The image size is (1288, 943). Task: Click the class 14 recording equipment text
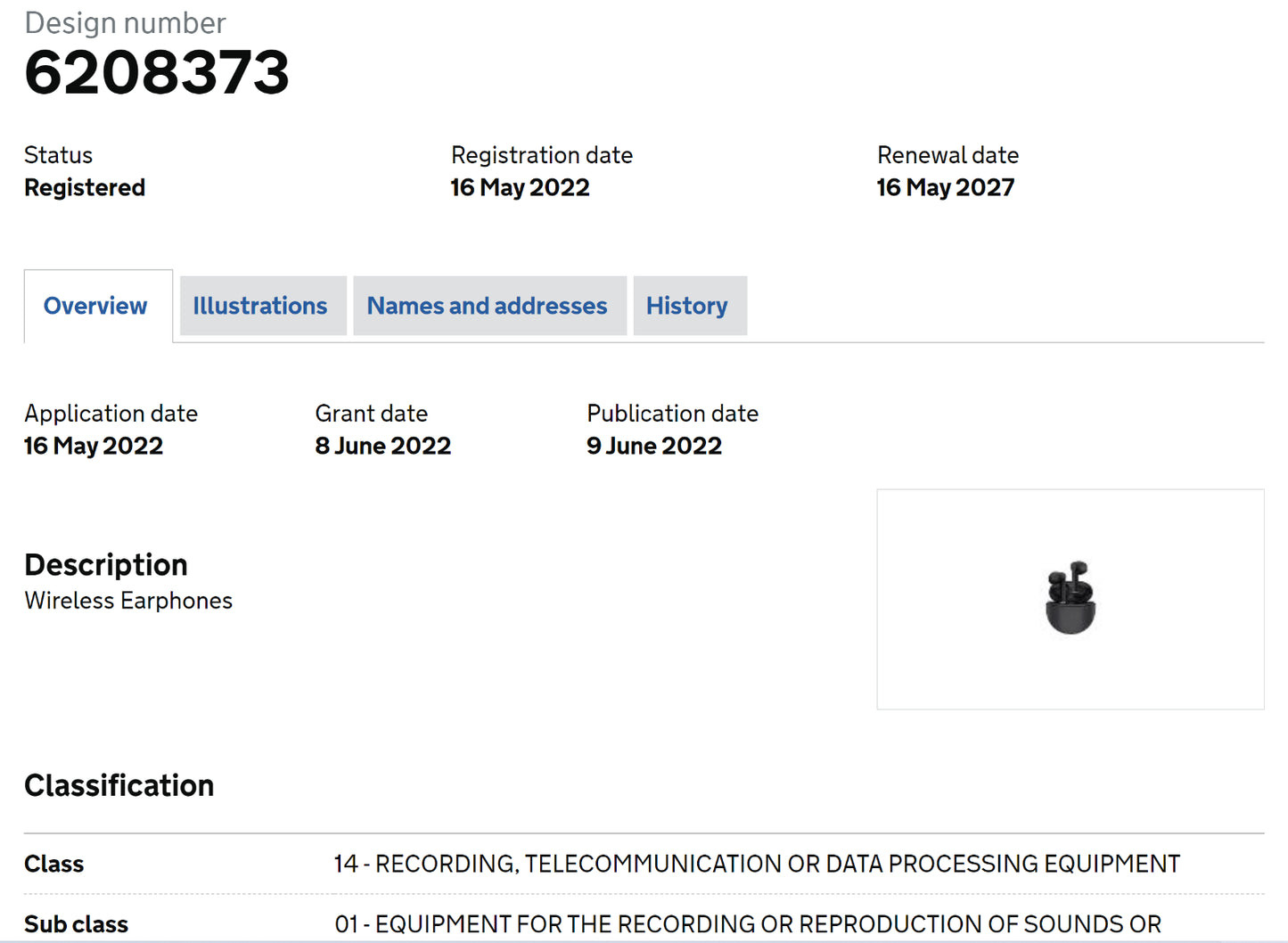(x=757, y=864)
